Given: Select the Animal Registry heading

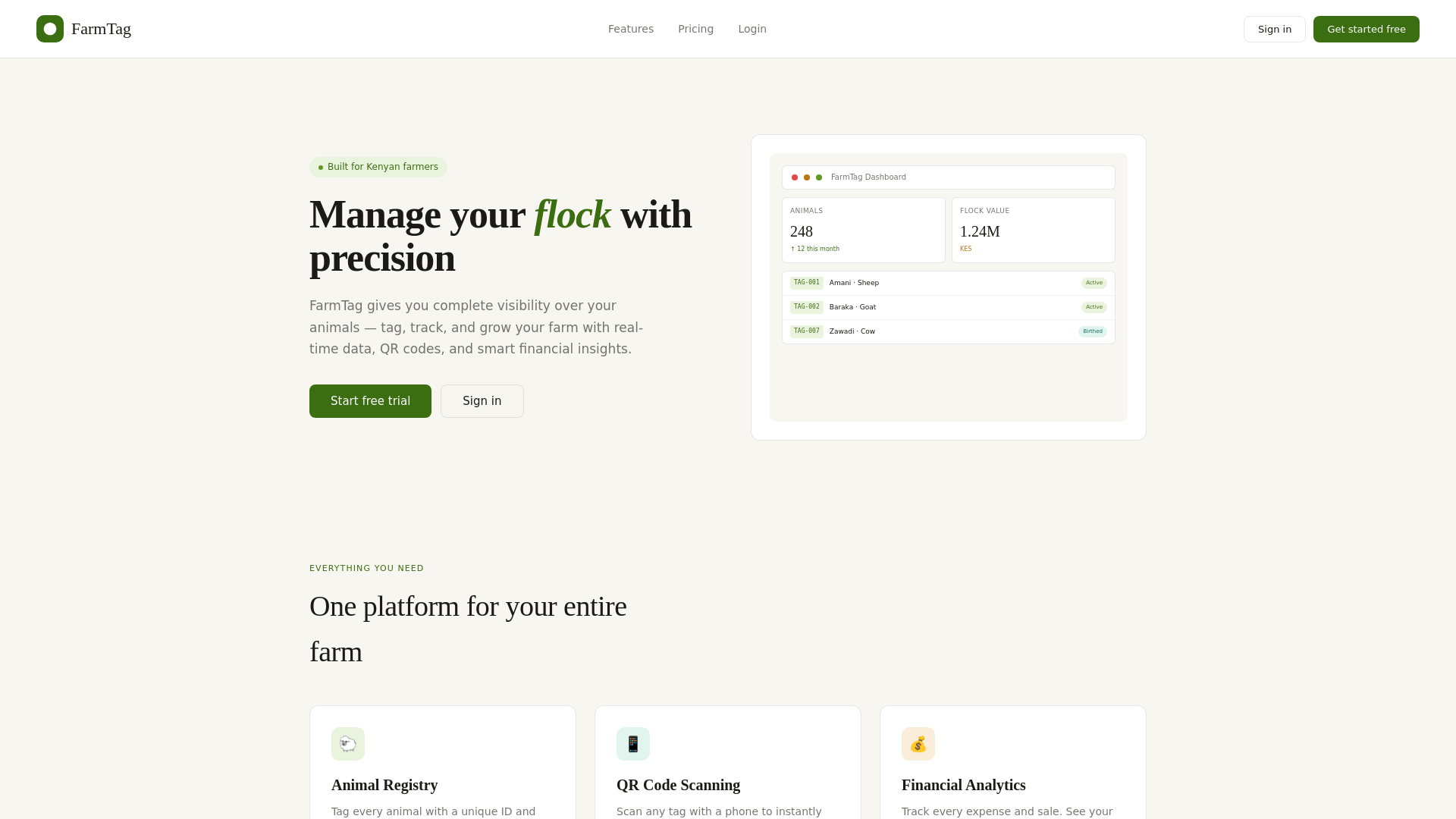Looking at the screenshot, I should [384, 785].
